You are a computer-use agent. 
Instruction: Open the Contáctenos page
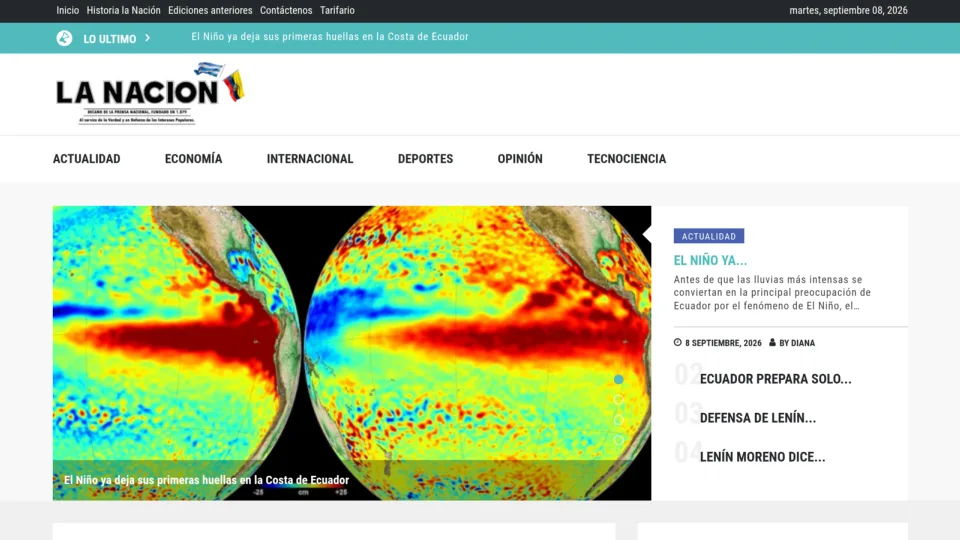pyautogui.click(x=286, y=10)
